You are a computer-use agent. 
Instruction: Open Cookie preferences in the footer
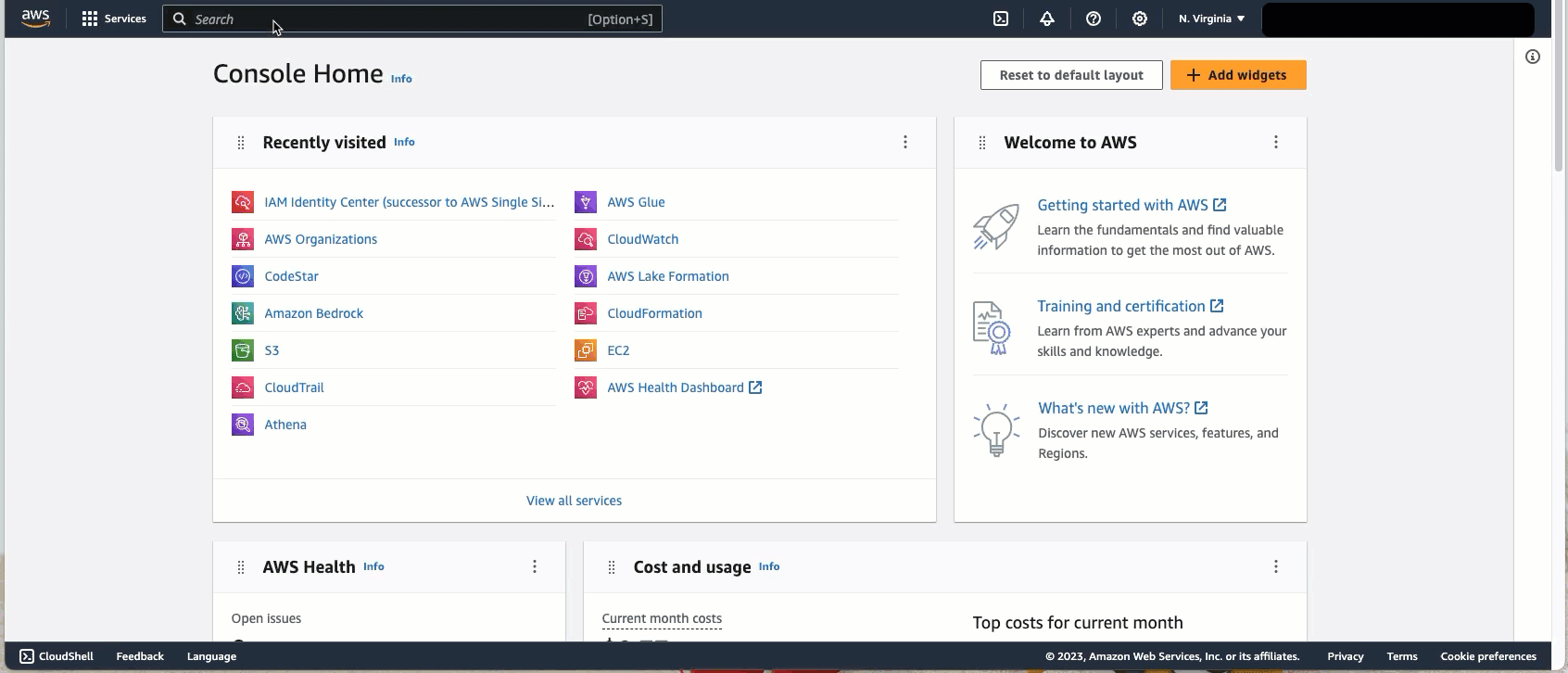[x=1488, y=656]
